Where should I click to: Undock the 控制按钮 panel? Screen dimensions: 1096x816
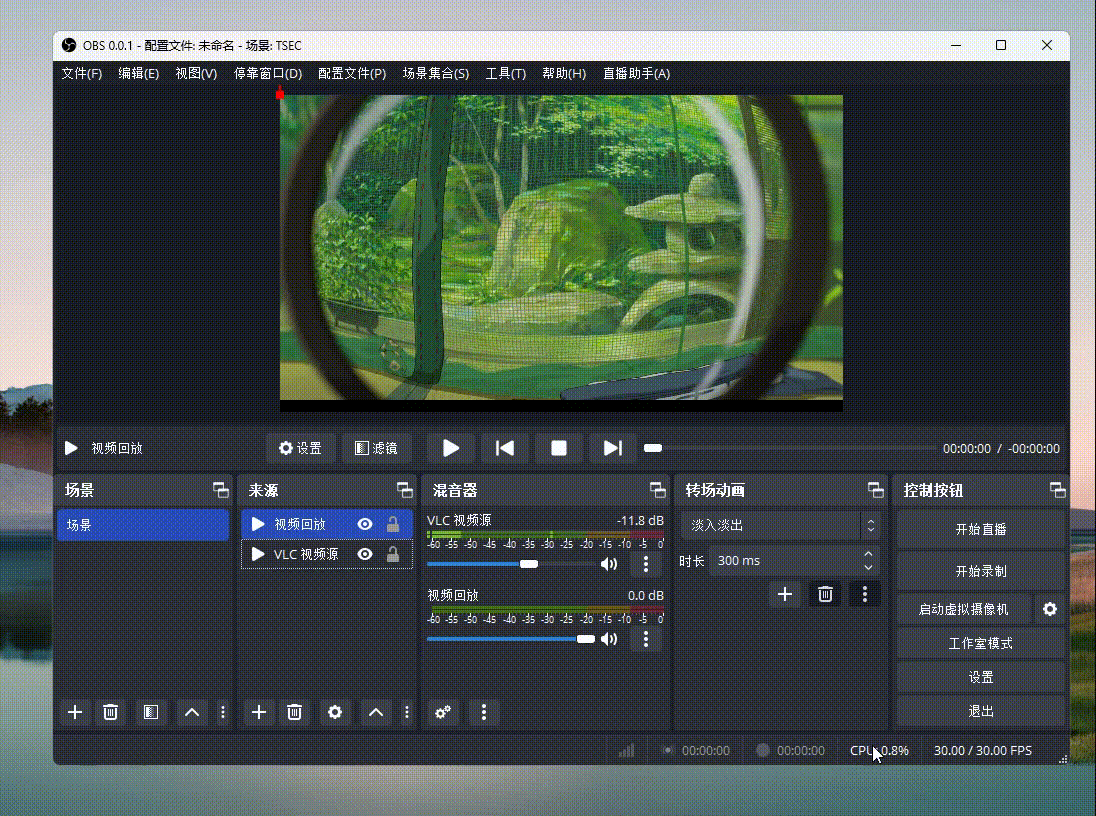click(1058, 490)
